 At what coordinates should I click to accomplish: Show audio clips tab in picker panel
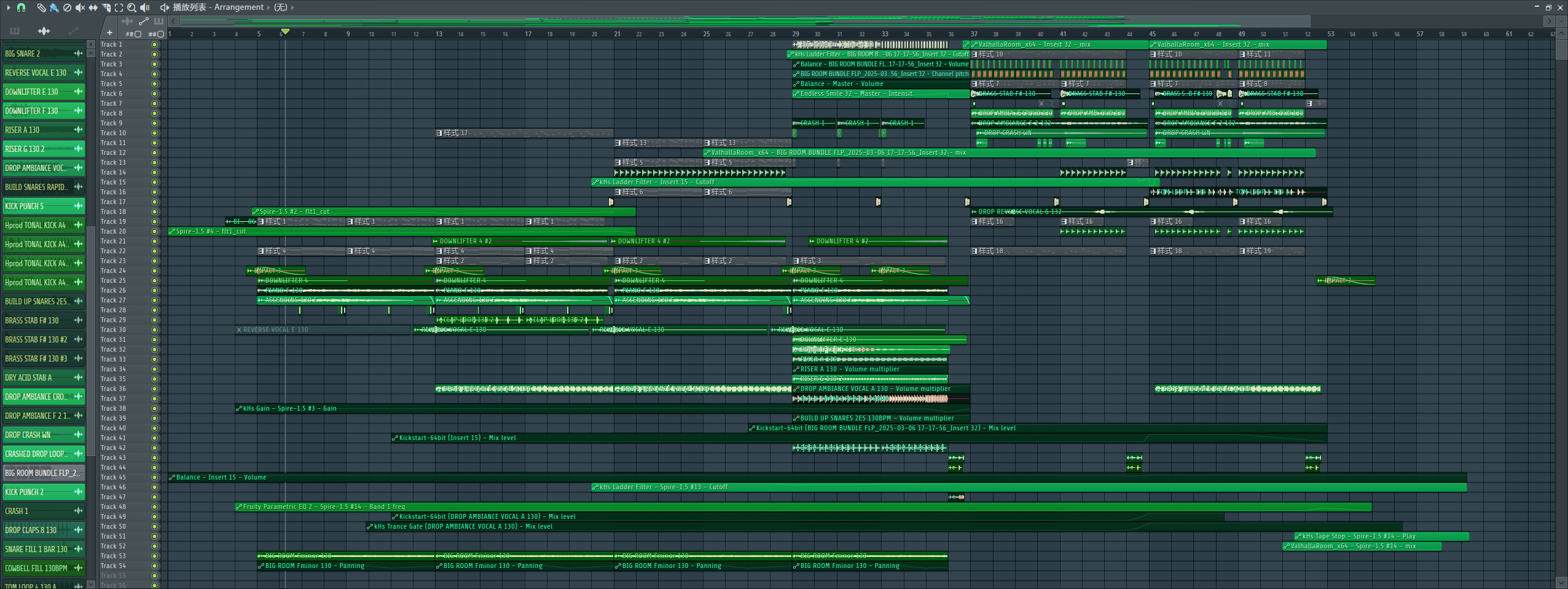pyautogui.click(x=44, y=31)
